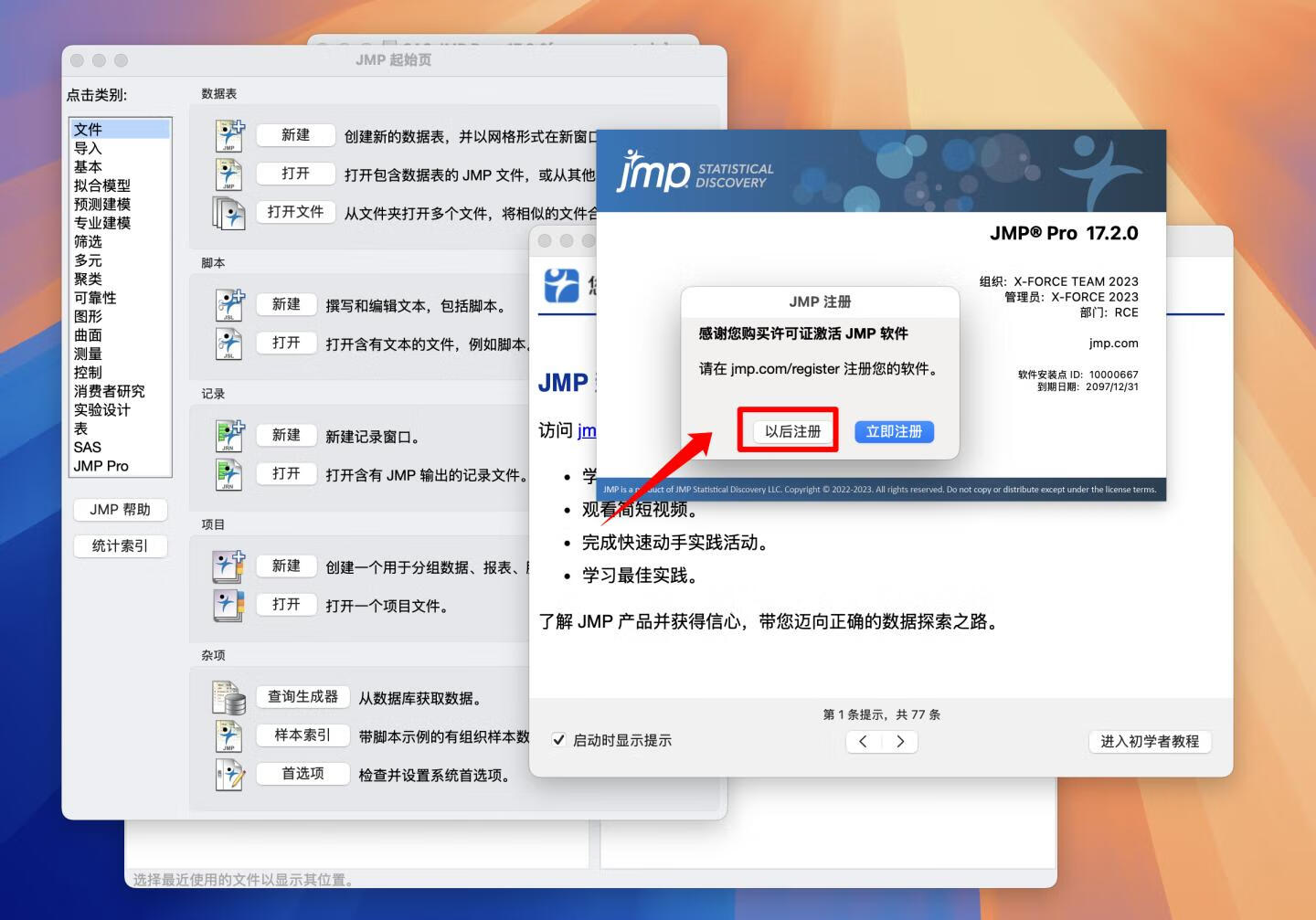Click the open project file icon
This screenshot has height=920, width=1316.
[x=228, y=605]
